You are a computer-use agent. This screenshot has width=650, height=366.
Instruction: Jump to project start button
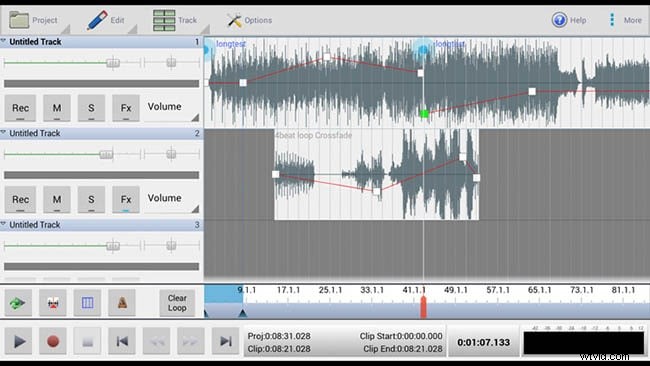(122, 341)
